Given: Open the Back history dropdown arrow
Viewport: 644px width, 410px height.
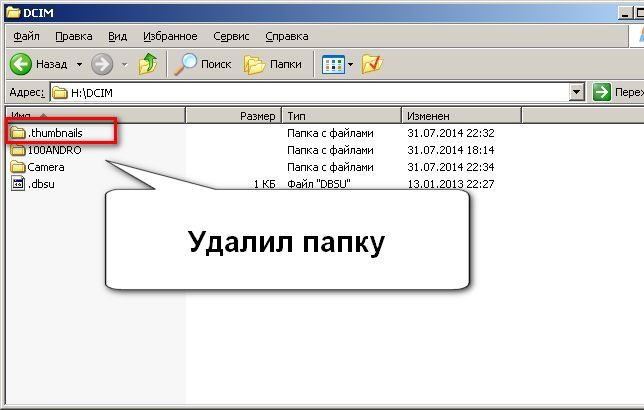Looking at the screenshot, I should point(79,64).
